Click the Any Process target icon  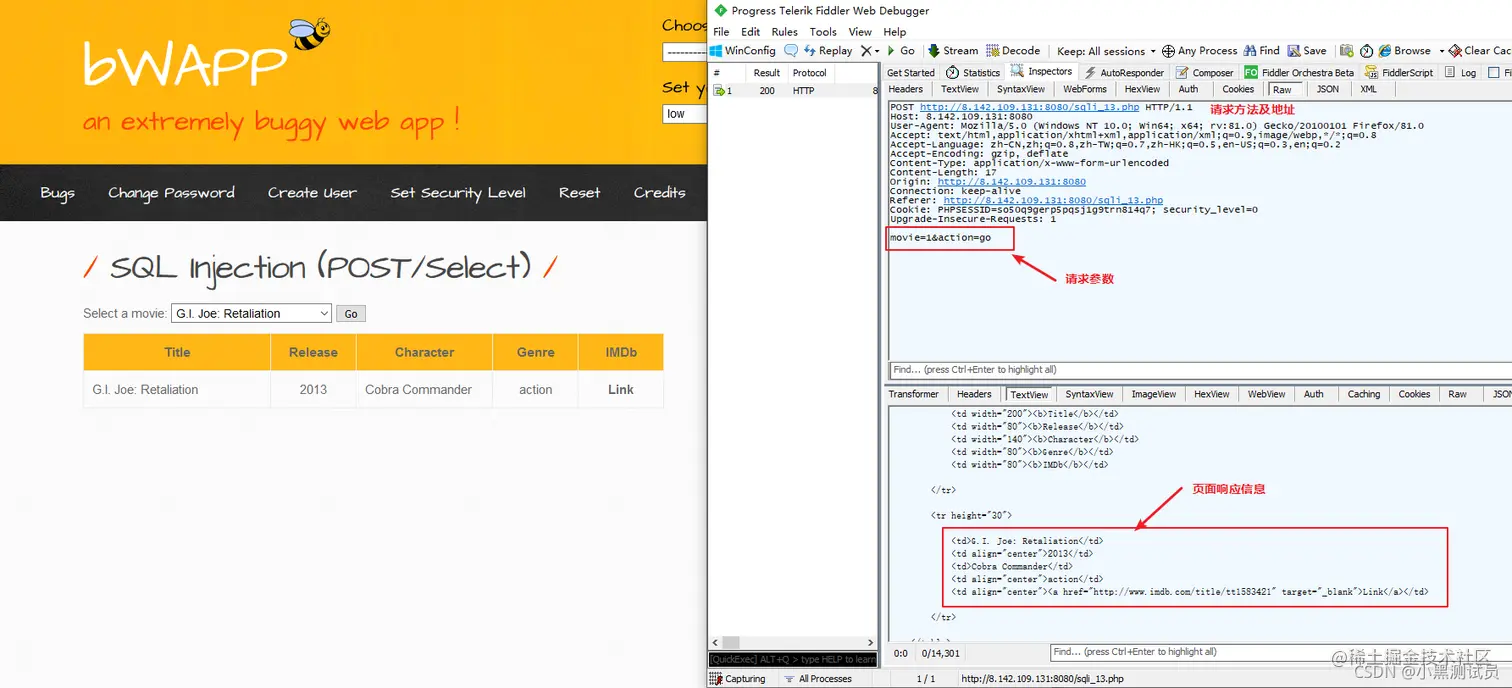pyautogui.click(x=1168, y=50)
